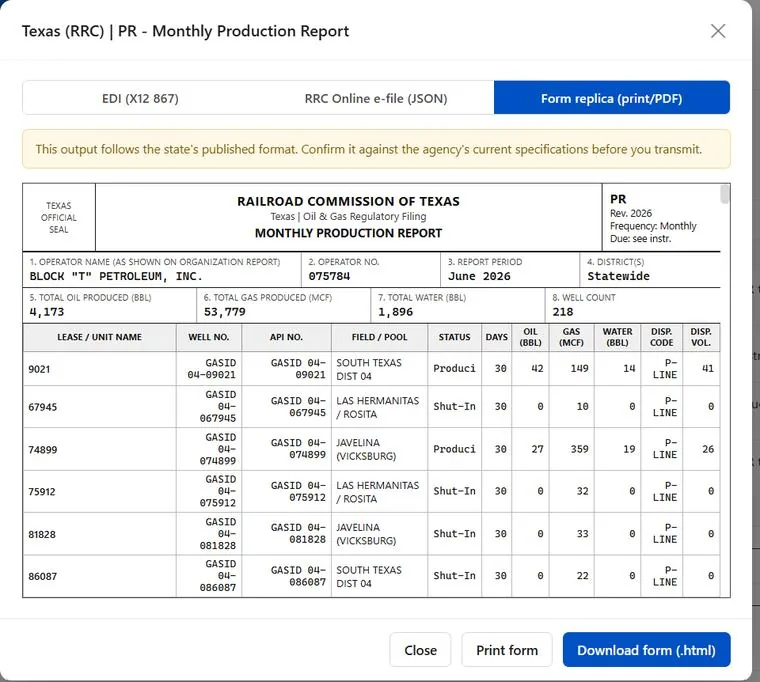Click Shut-In status in row 75912

click(454, 492)
